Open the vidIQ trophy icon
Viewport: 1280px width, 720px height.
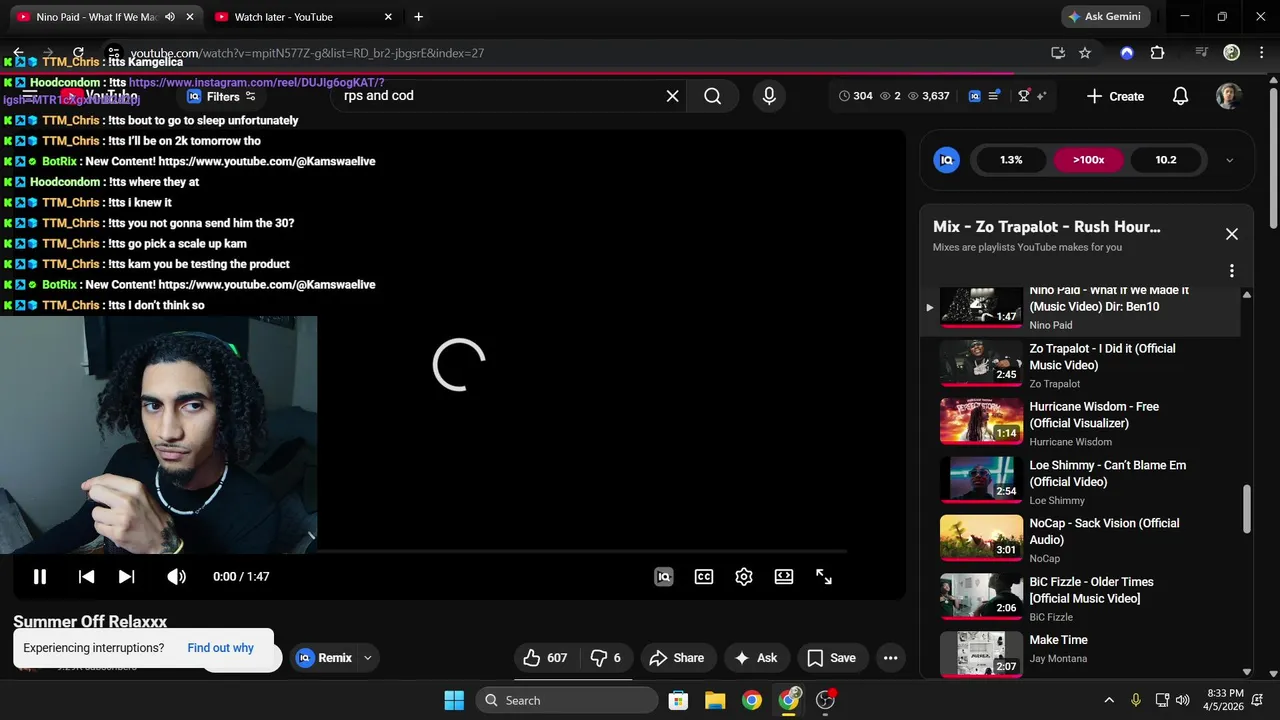click(1024, 96)
